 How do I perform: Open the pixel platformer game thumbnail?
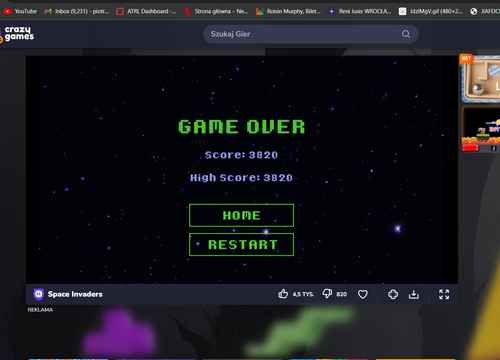[481, 129]
